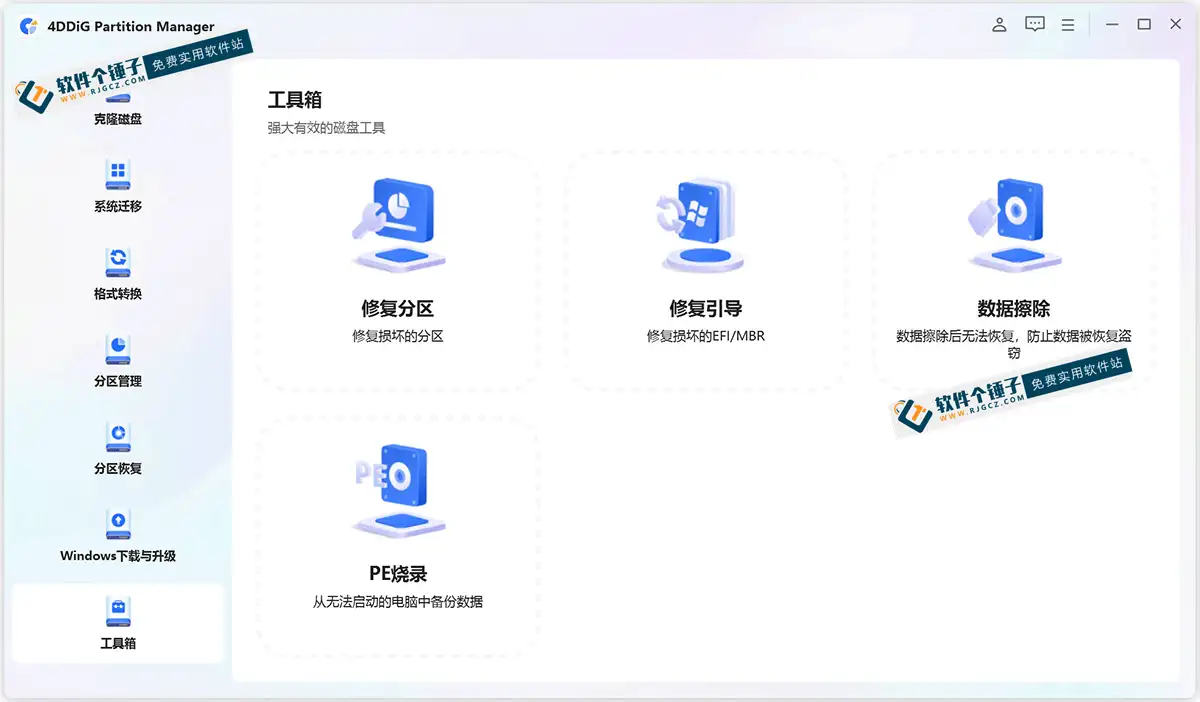
Task: Click the PE烧录 disk icon
Action: [398, 490]
